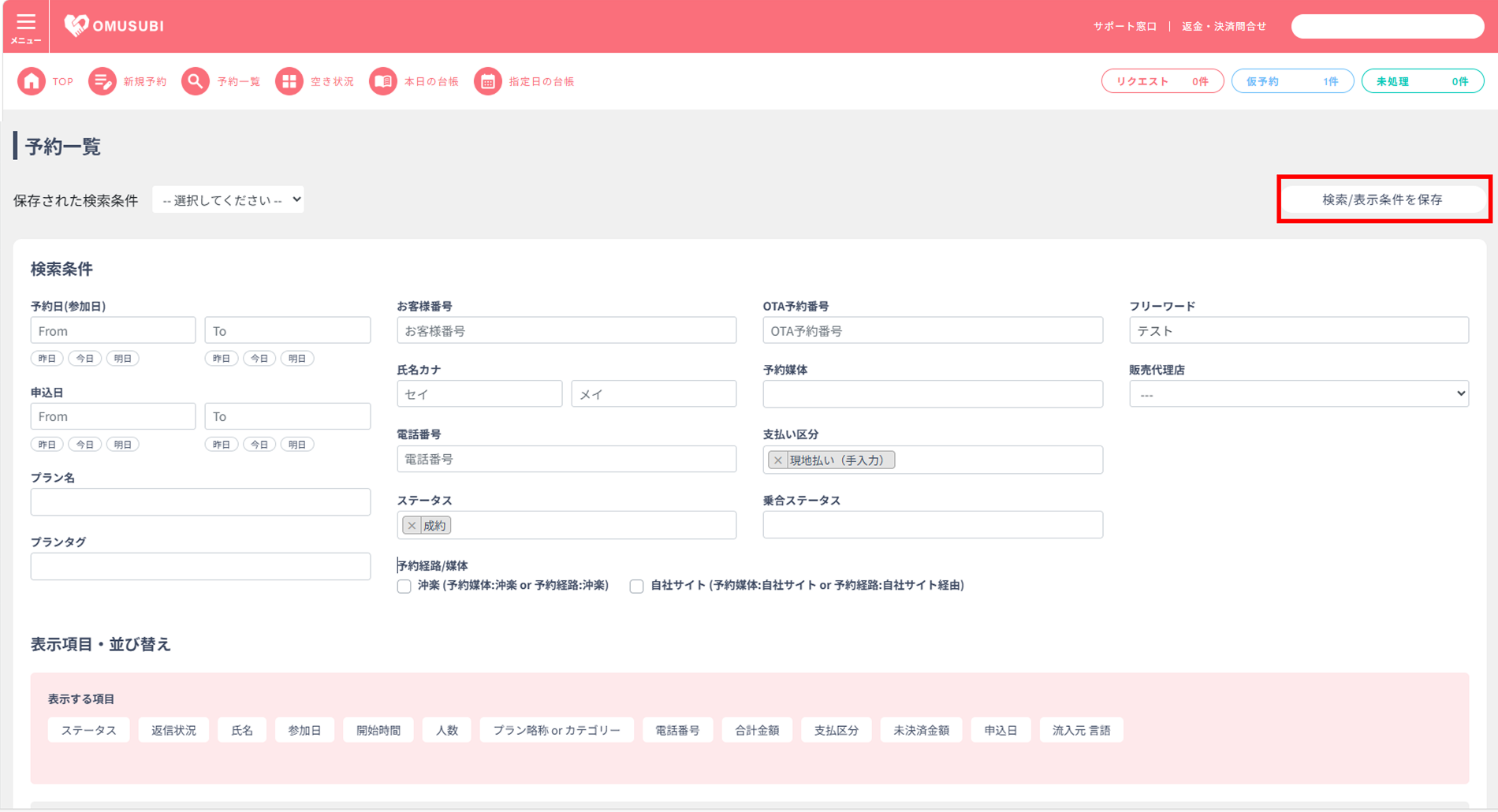Open the 支払い区分 multi-select field
Viewport: 1498px width, 812px height.
(x=933, y=460)
